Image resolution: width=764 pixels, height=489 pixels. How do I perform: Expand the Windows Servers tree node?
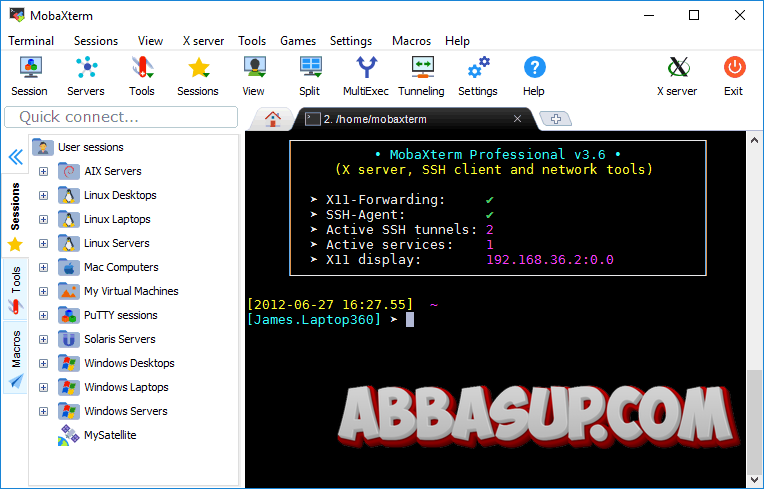[43, 411]
